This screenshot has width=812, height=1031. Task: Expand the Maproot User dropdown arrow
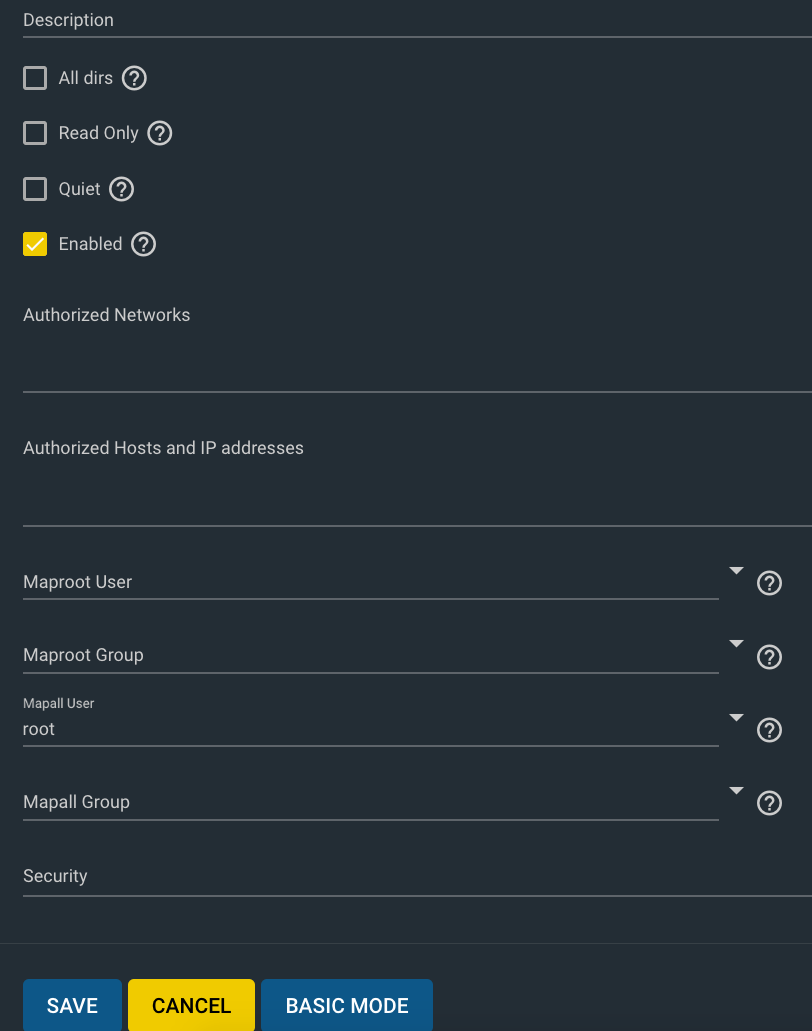736,571
